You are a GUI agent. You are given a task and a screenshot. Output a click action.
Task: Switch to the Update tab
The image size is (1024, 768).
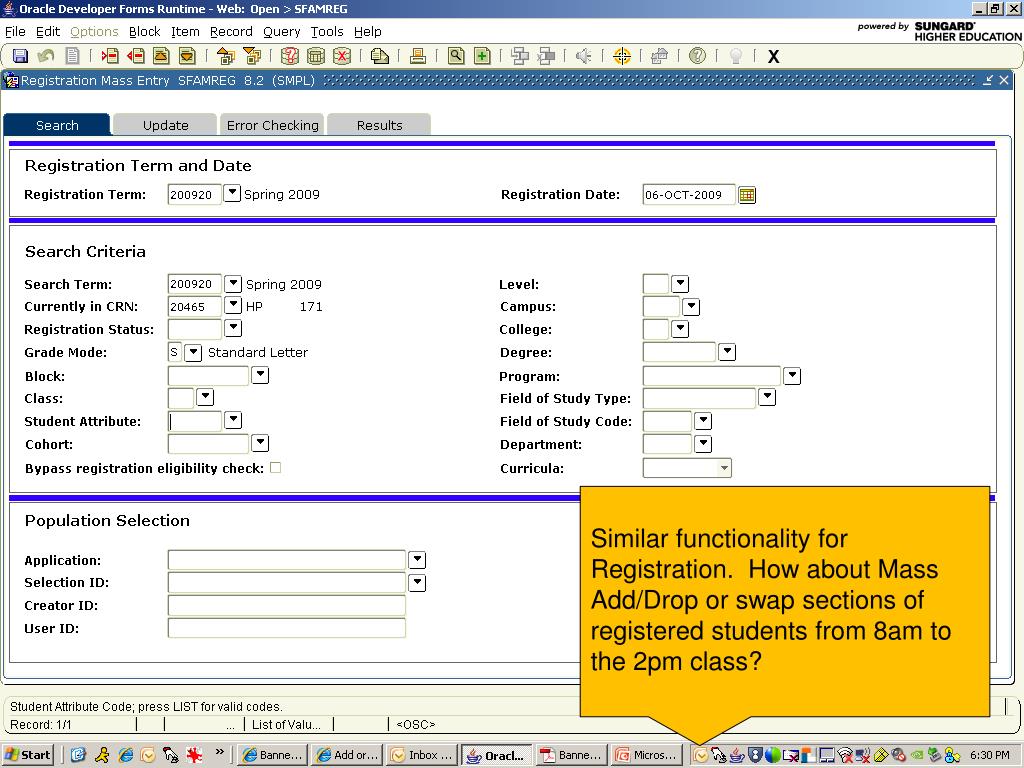pyautogui.click(x=165, y=125)
